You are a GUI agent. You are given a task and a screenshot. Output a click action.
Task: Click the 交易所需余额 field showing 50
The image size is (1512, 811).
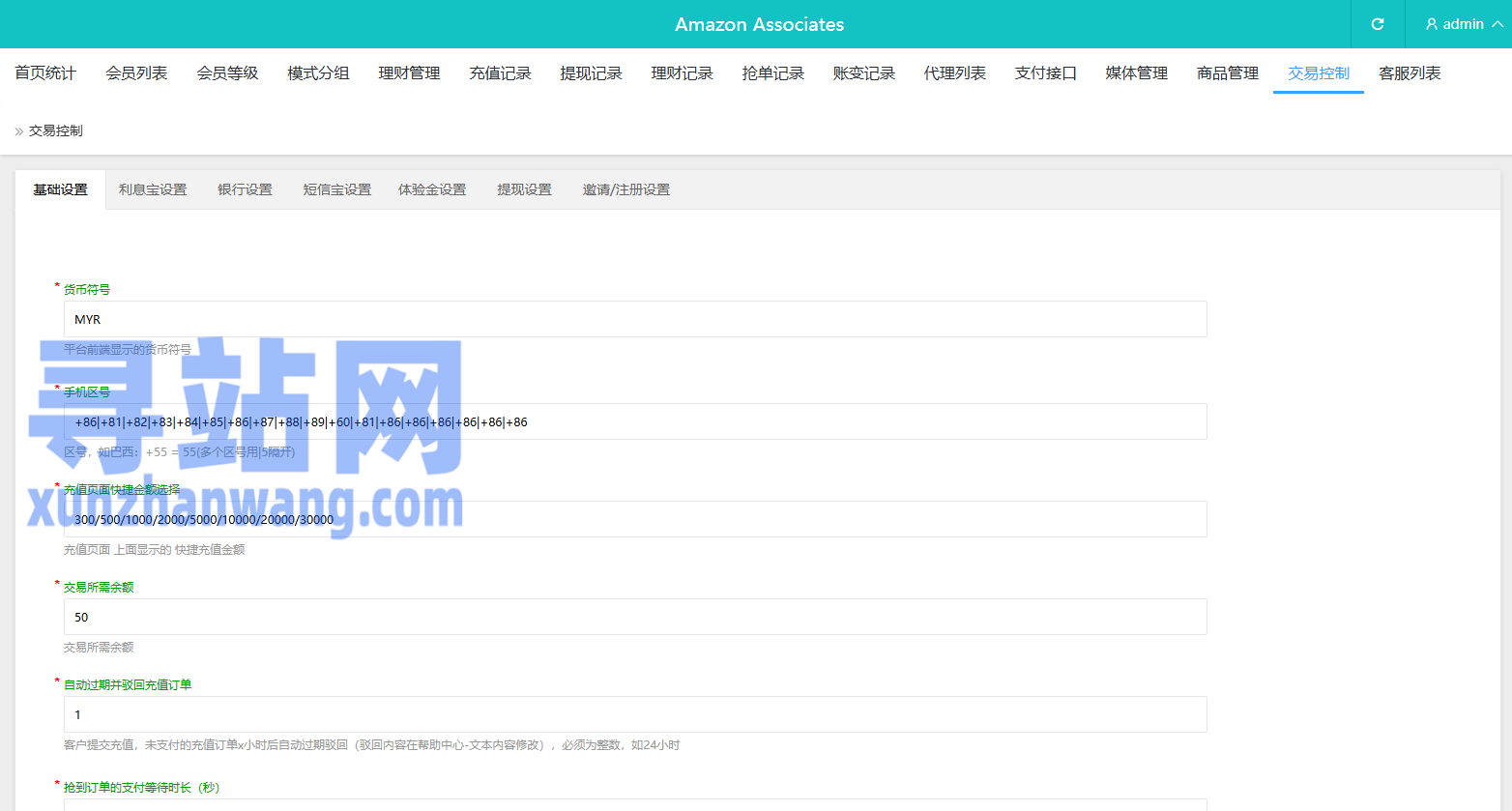click(634, 617)
